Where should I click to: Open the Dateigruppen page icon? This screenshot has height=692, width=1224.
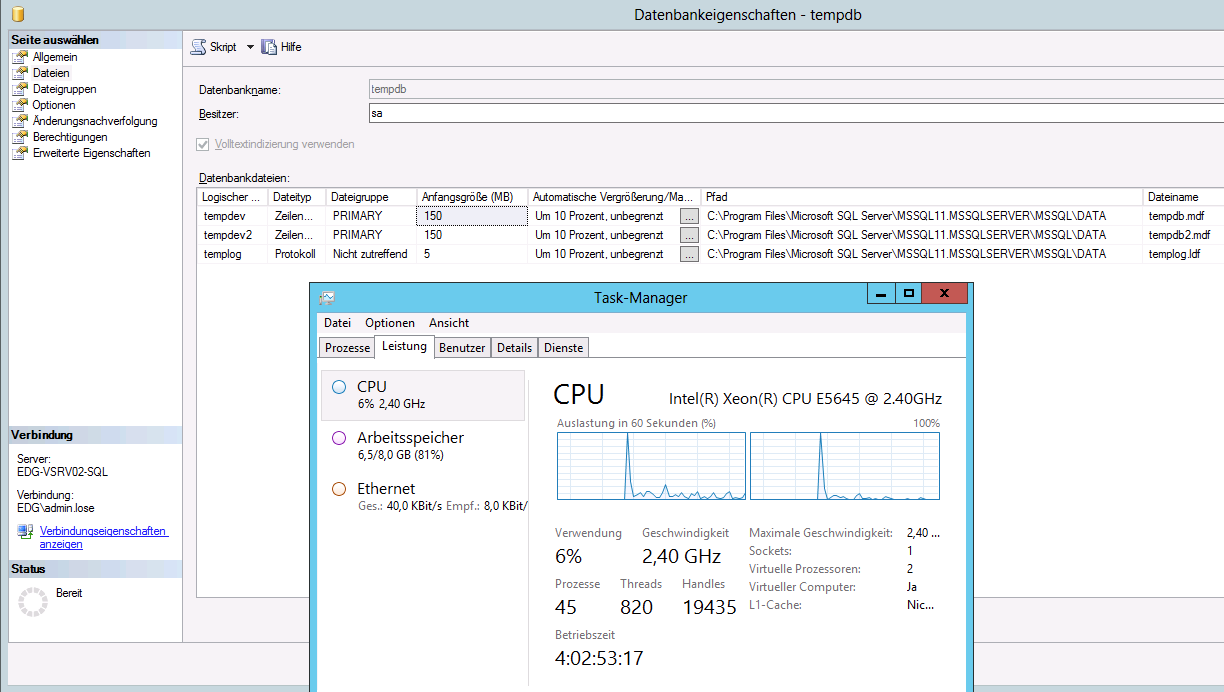[x=19, y=89]
